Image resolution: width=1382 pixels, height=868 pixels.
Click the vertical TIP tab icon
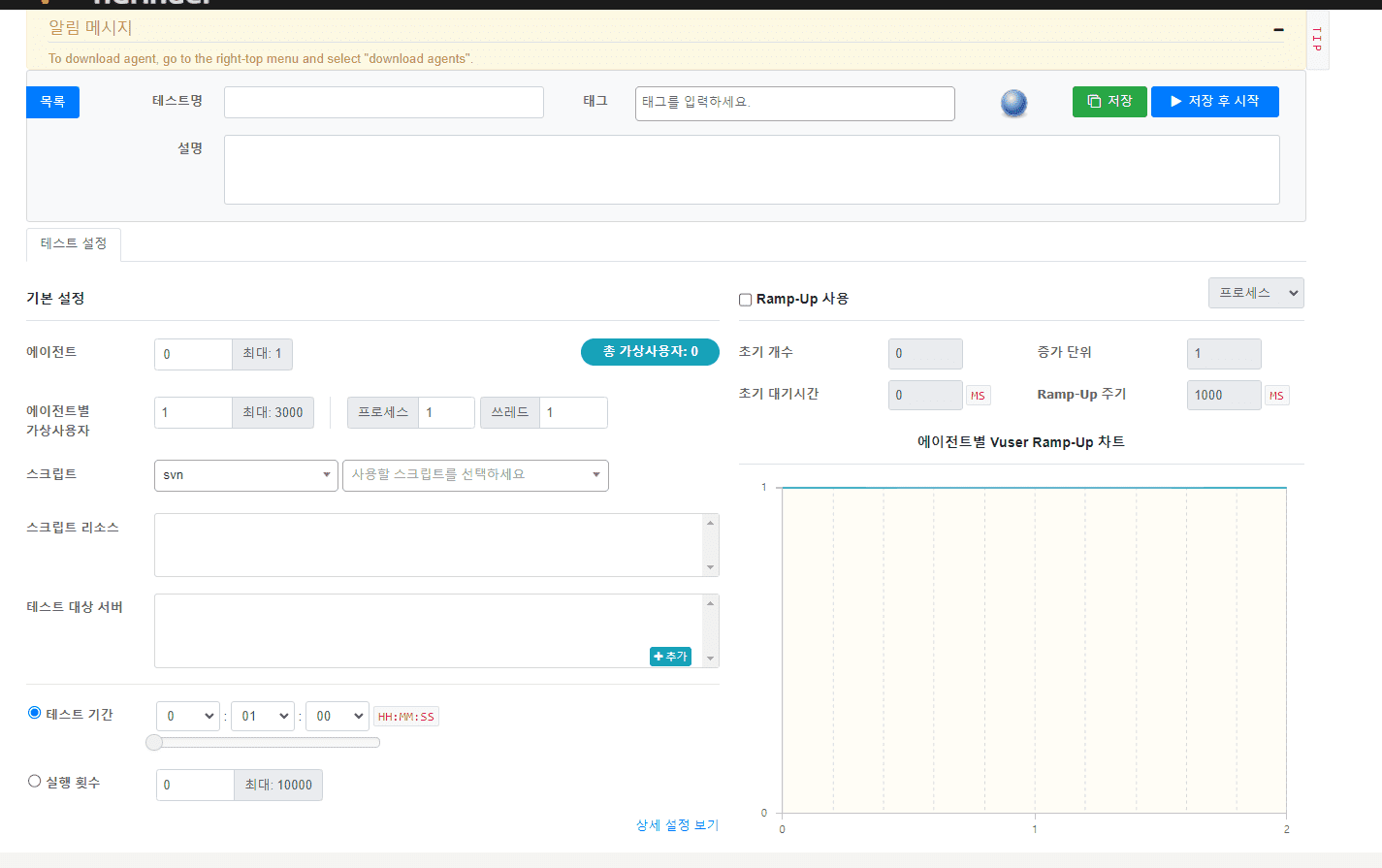coord(1317,40)
